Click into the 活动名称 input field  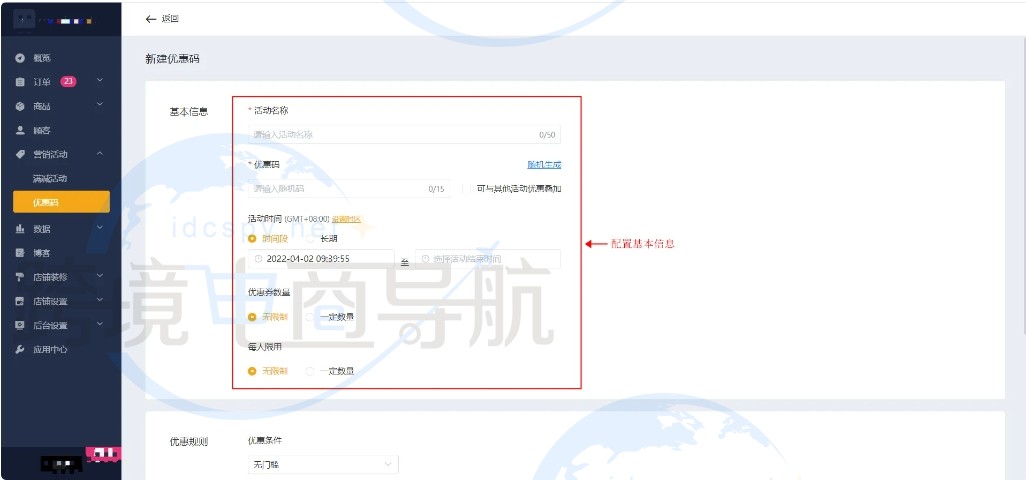(x=404, y=134)
